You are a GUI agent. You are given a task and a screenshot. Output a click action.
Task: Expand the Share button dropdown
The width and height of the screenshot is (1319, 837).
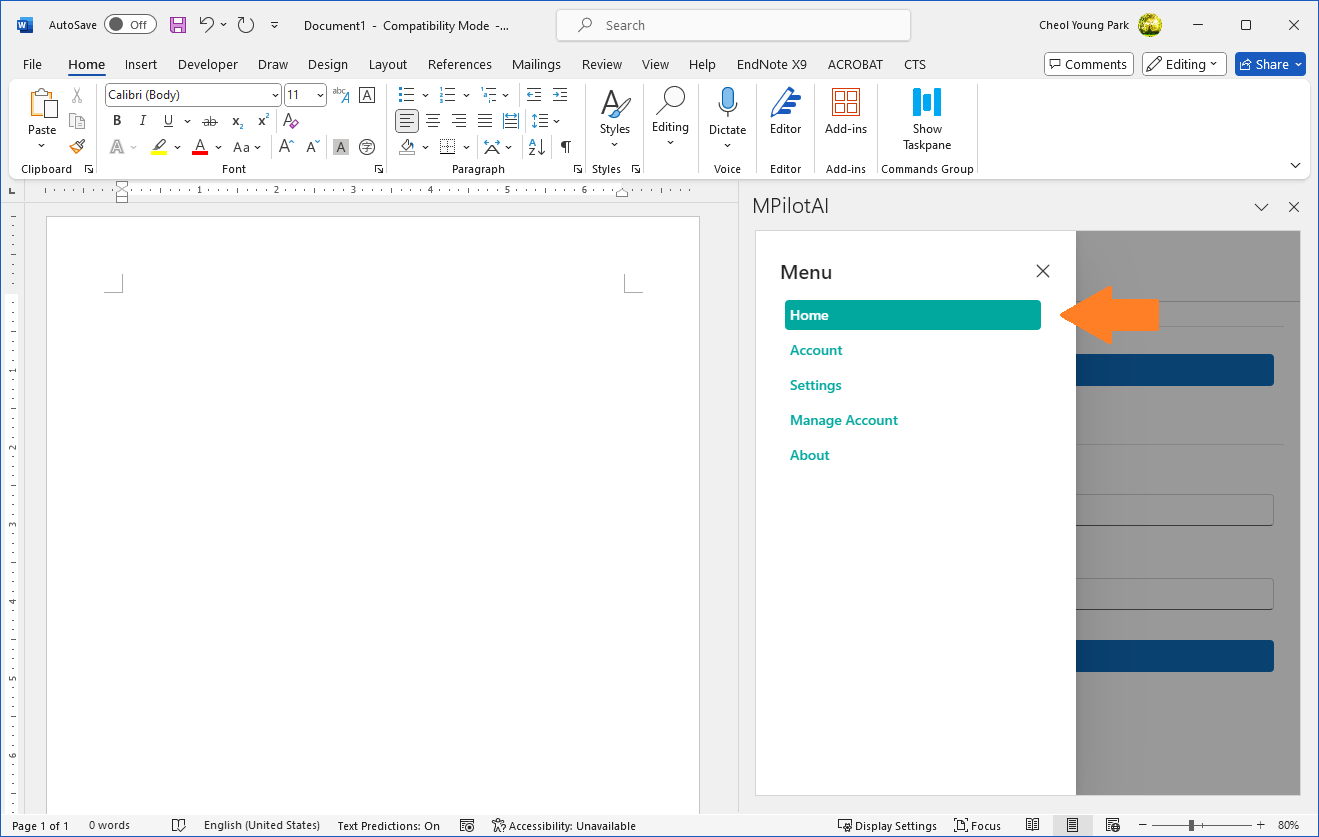pos(1299,64)
